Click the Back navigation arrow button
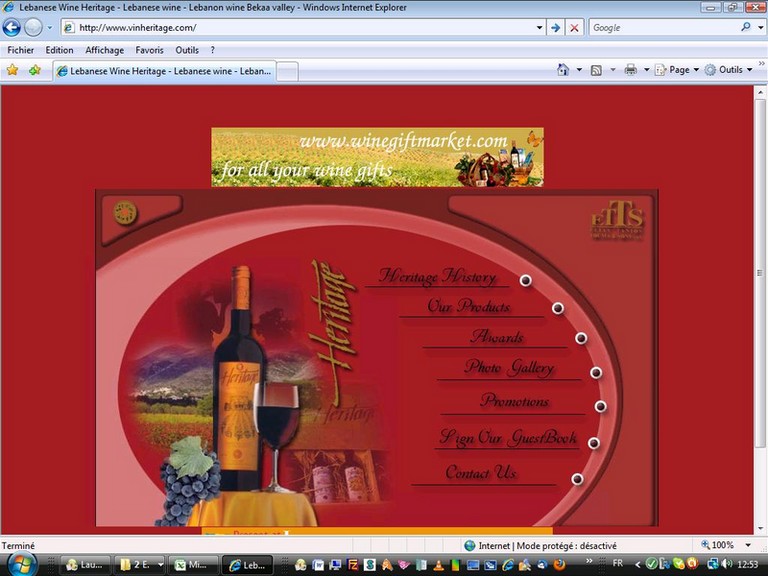The width and height of the screenshot is (768, 576). (12, 28)
